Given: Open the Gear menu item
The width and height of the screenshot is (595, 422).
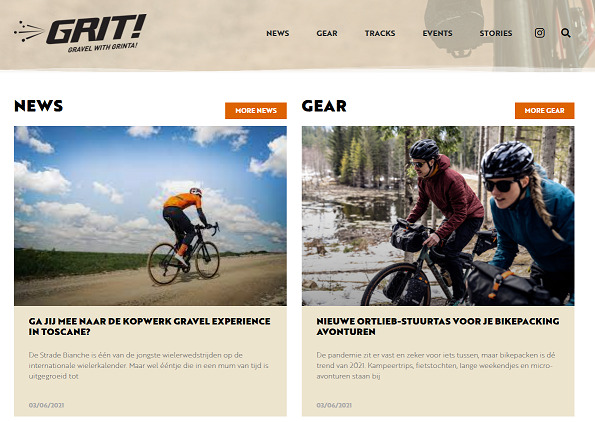Looking at the screenshot, I should click(x=327, y=33).
